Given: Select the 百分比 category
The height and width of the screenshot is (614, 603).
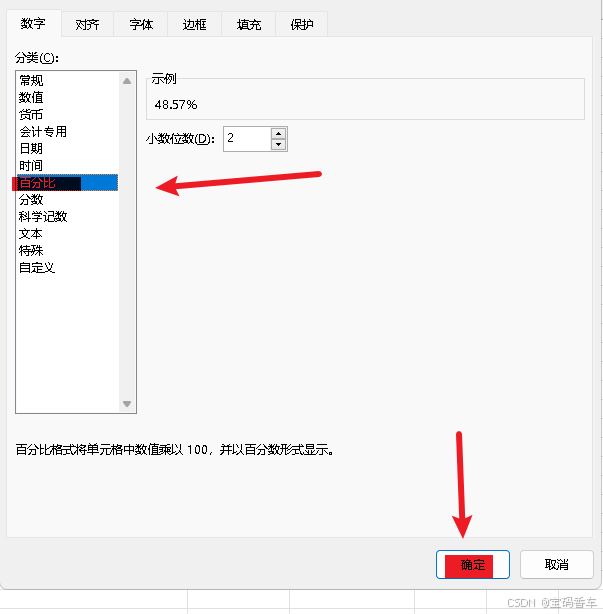Looking at the screenshot, I should pos(67,182).
